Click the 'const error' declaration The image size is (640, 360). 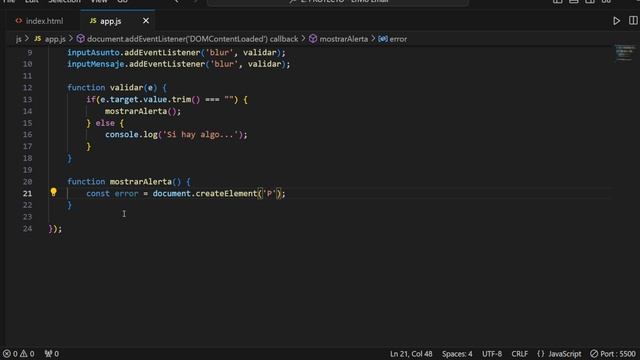pyautogui.click(x=112, y=193)
